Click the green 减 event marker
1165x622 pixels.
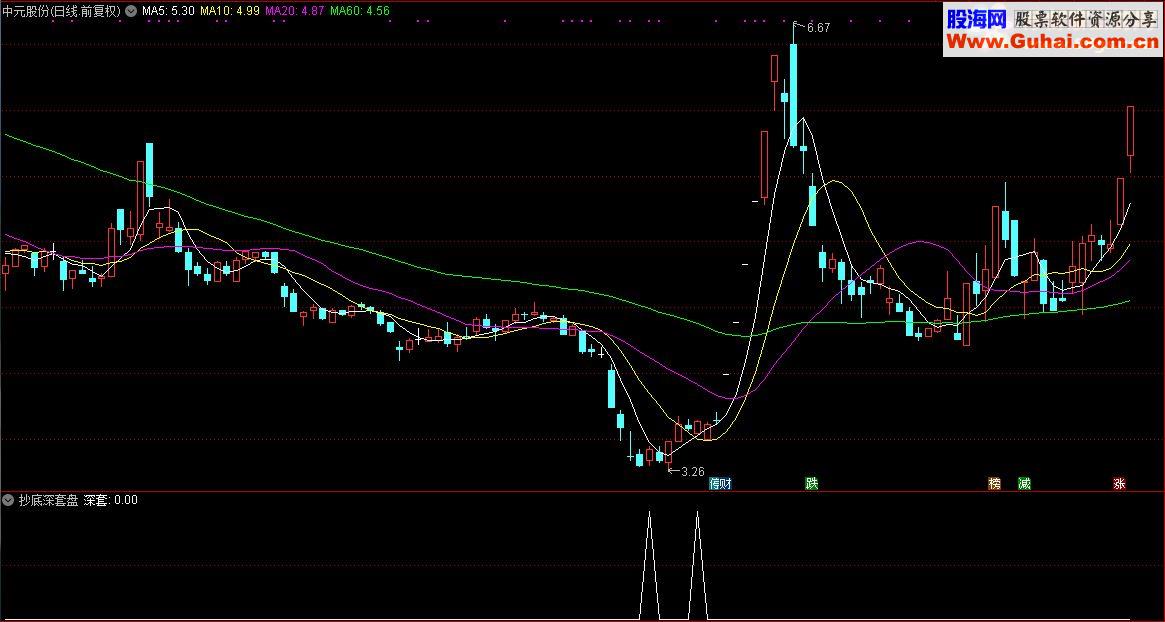point(1025,484)
